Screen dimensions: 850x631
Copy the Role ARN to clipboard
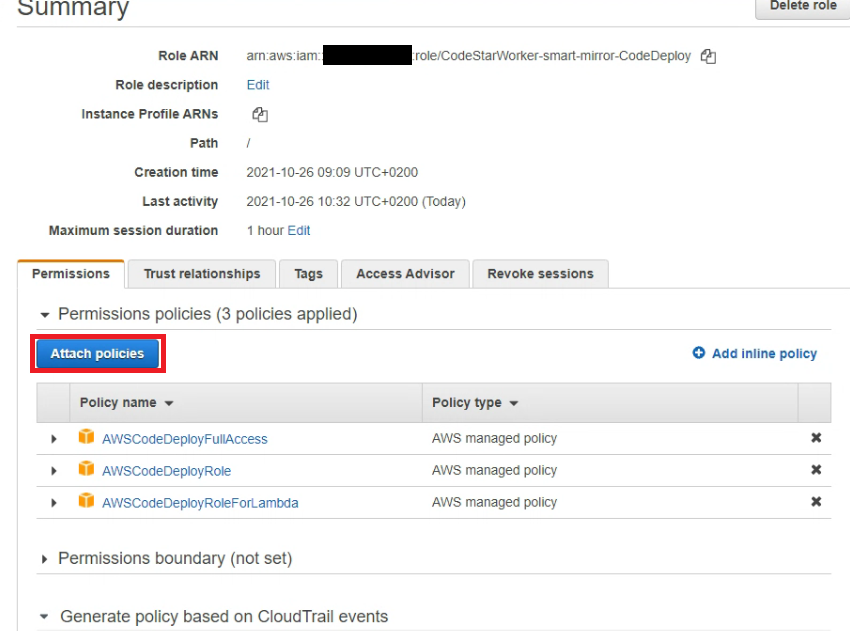pos(708,56)
